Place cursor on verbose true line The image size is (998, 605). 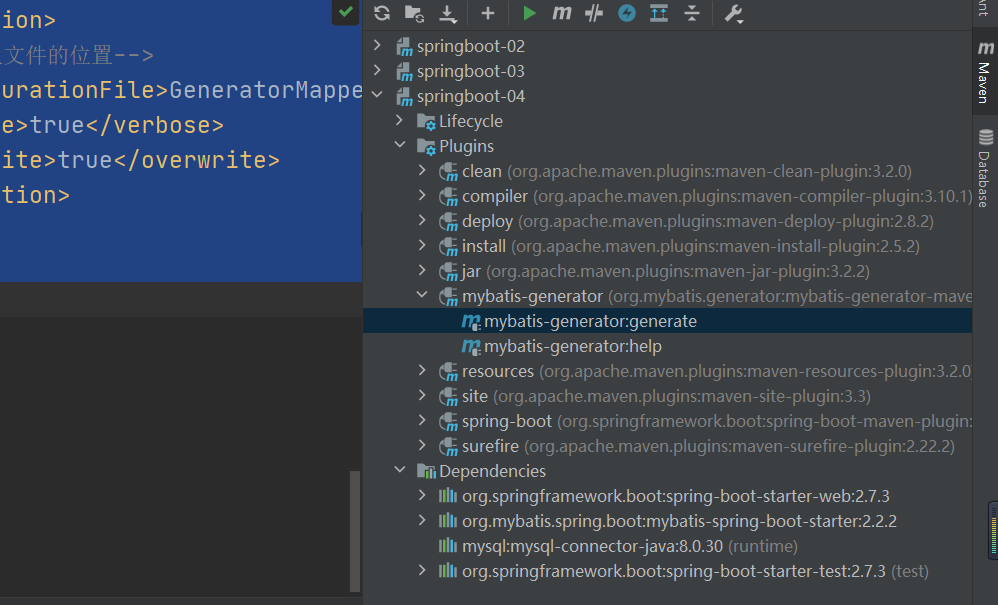pyautogui.click(x=112, y=125)
